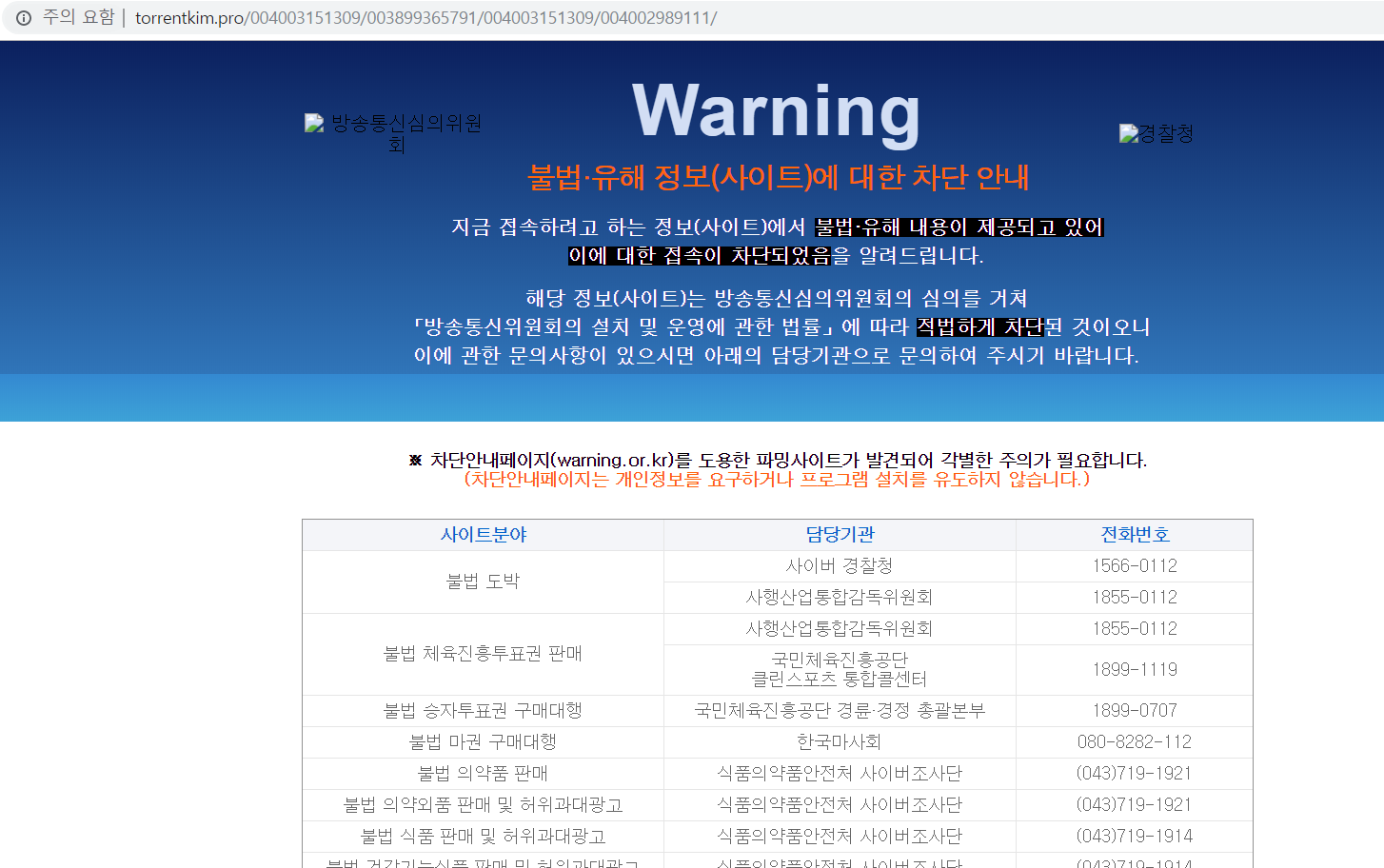Click the 한국마사회 cell
The width and height of the screenshot is (1384, 868).
[x=840, y=742]
